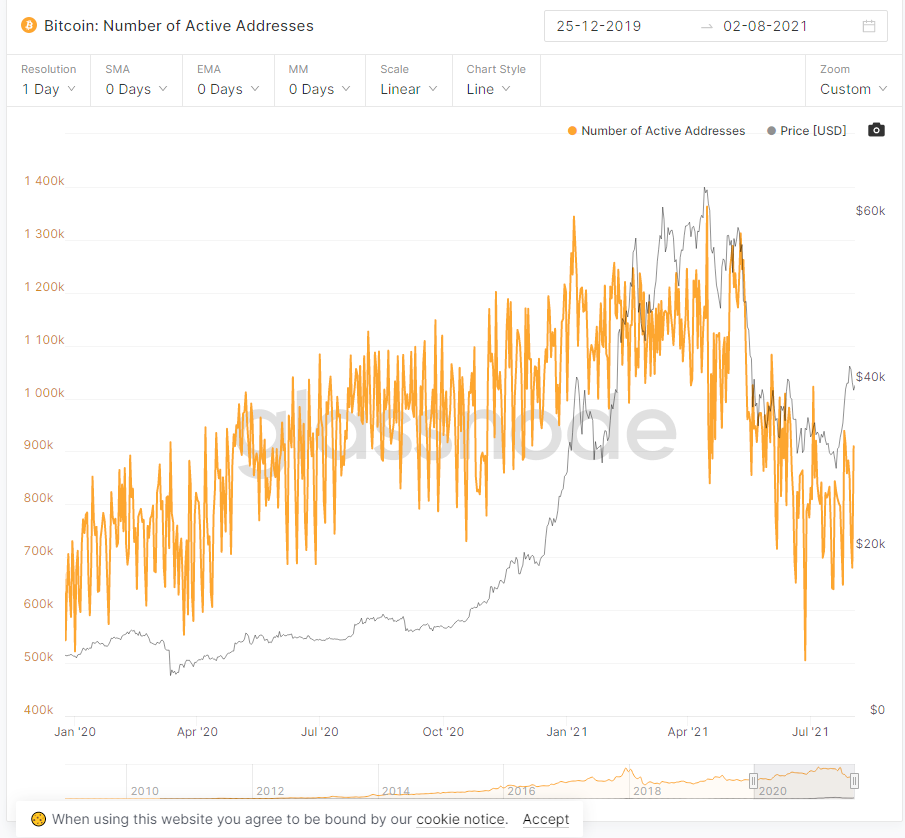Click the 500k y-axis label
Viewport: 905px width, 838px height.
(x=38, y=657)
